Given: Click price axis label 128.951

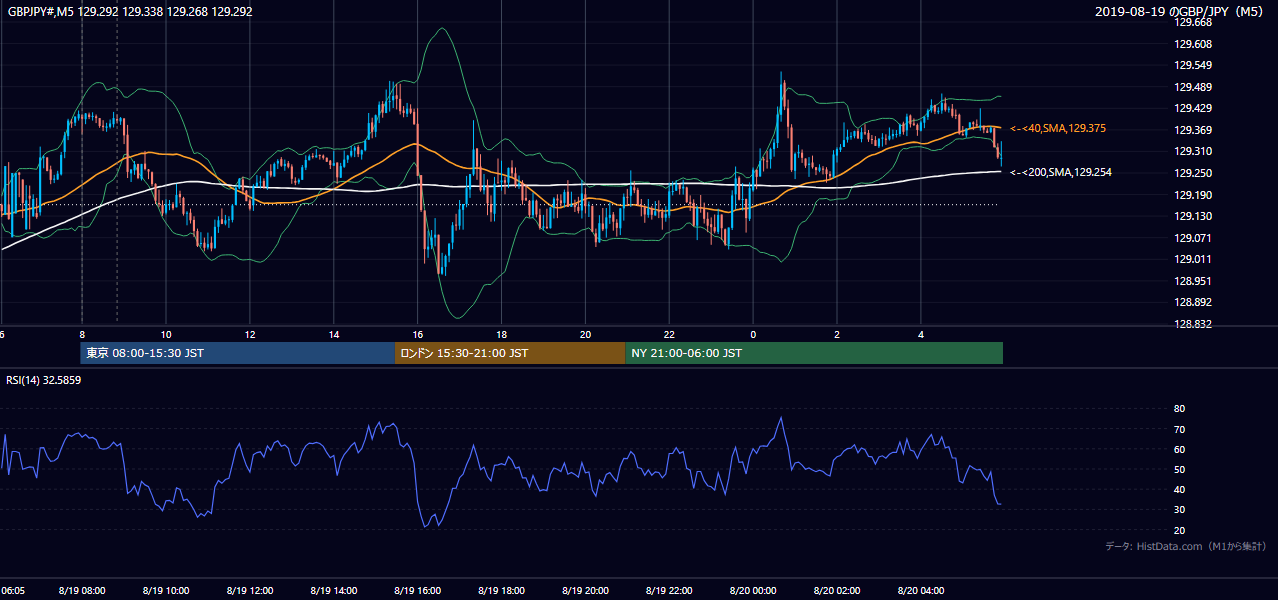Looking at the screenshot, I should click(1193, 281).
